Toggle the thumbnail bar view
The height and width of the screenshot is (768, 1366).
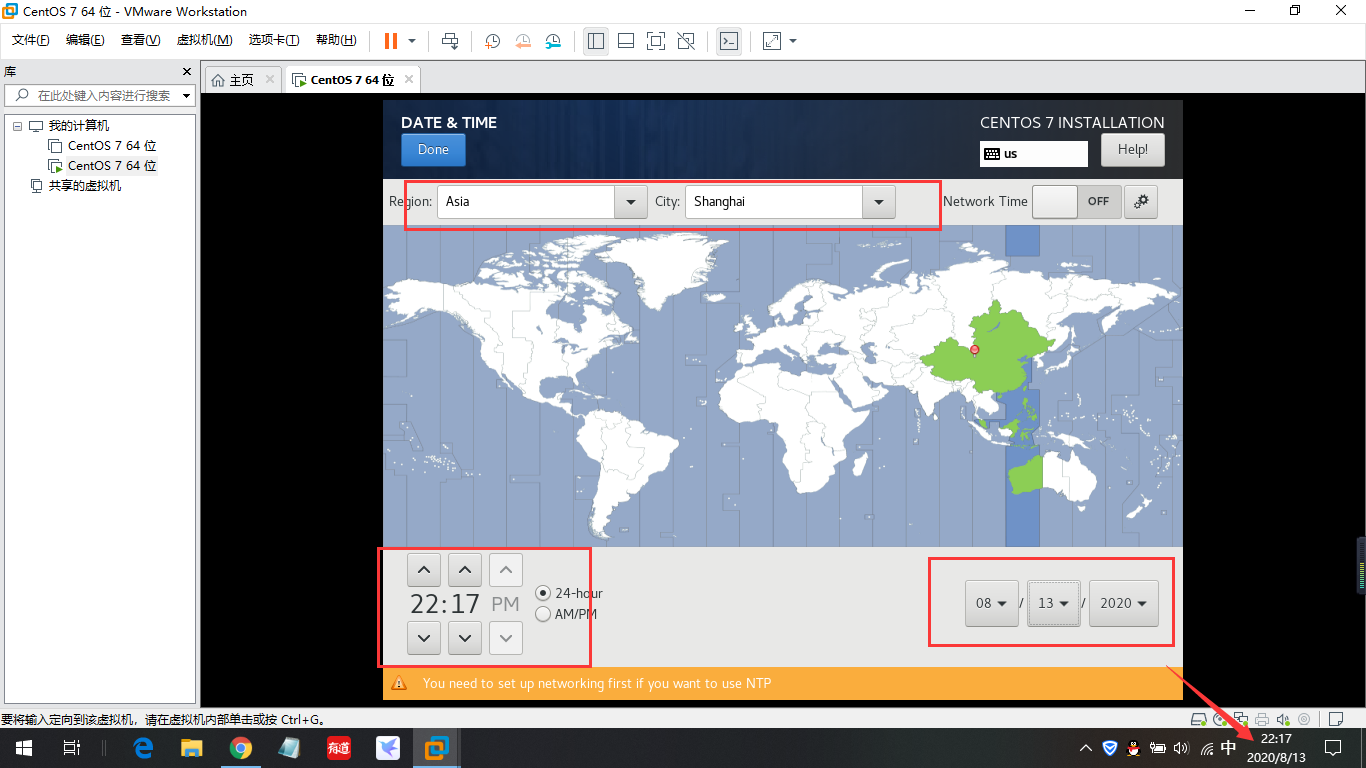click(626, 41)
